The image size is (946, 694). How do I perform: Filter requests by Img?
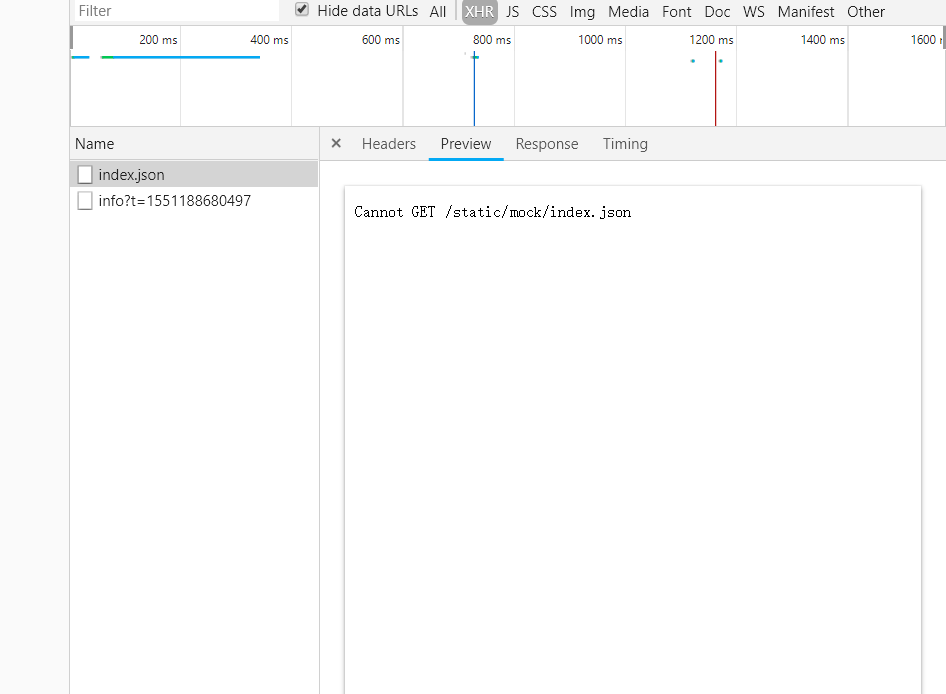point(582,11)
